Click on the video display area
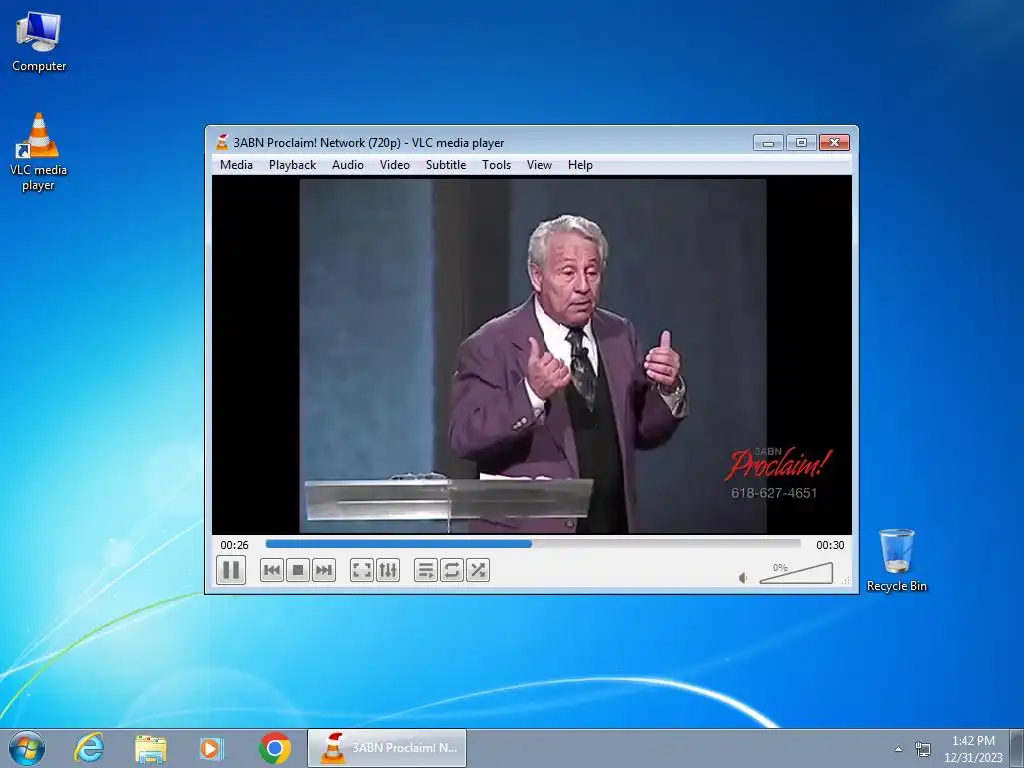This screenshot has width=1024, height=768. [532, 355]
